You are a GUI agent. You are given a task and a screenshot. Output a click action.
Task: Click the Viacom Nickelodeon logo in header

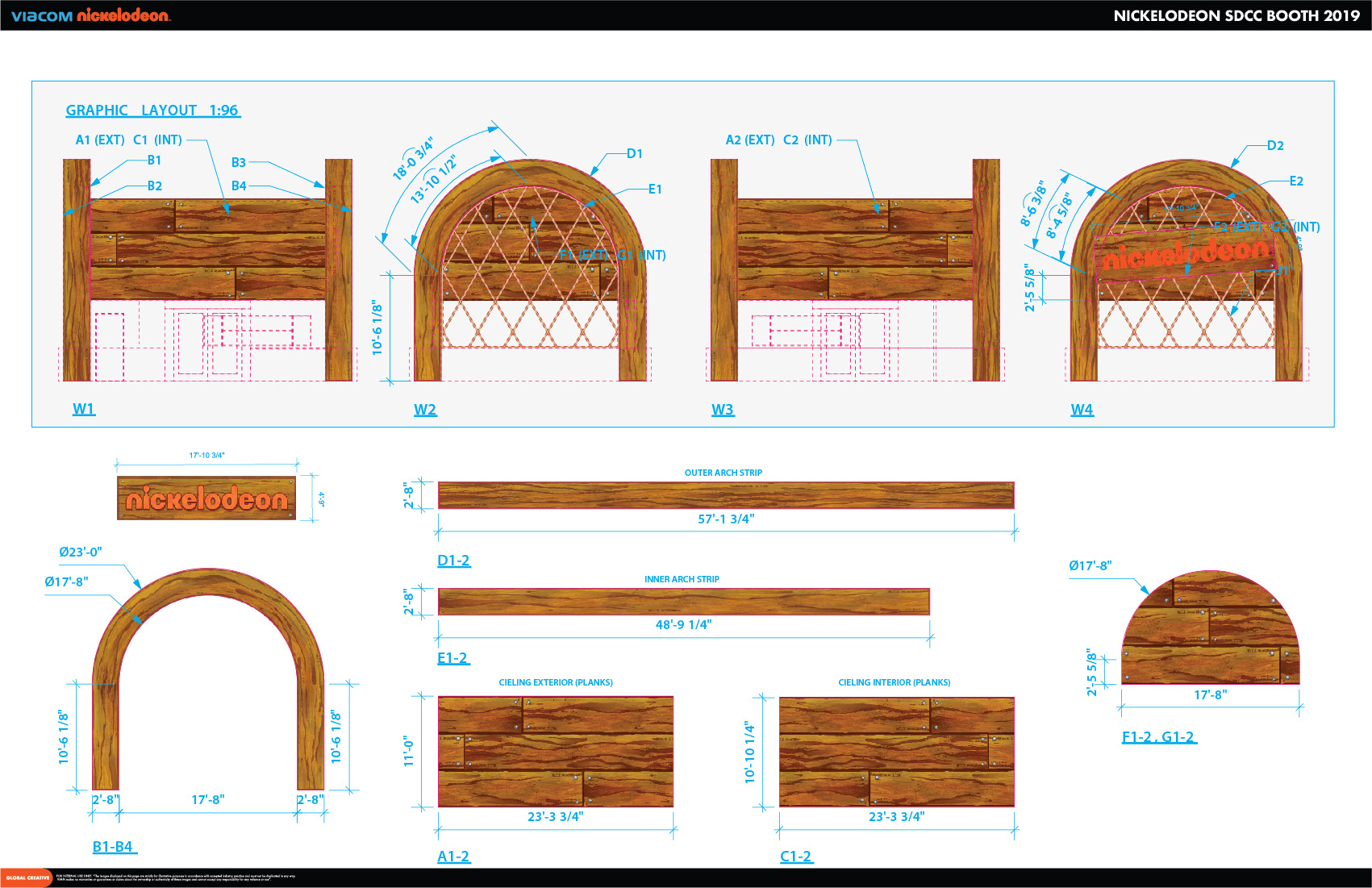coord(90,15)
